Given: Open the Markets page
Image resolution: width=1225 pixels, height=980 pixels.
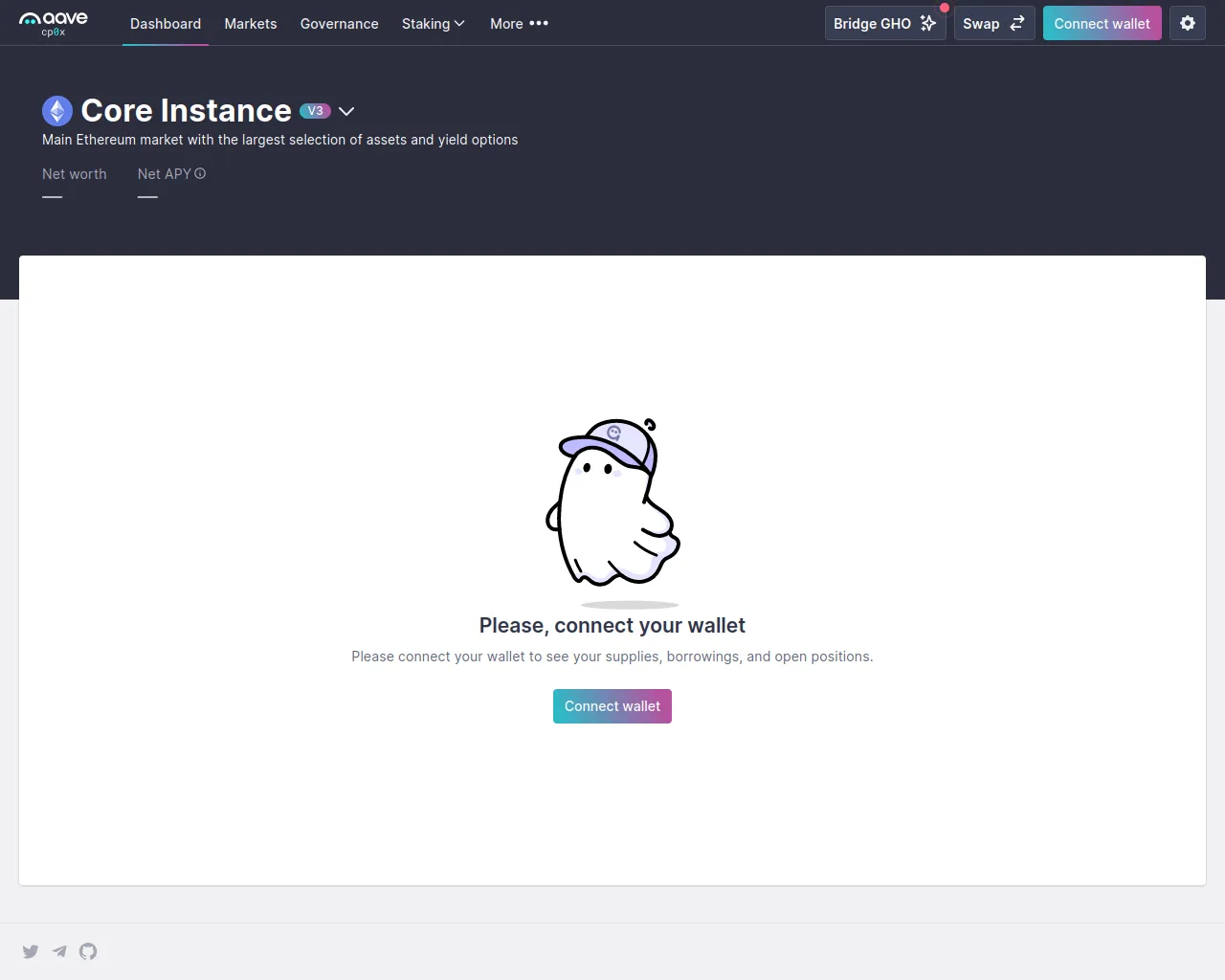Looking at the screenshot, I should point(251,23).
